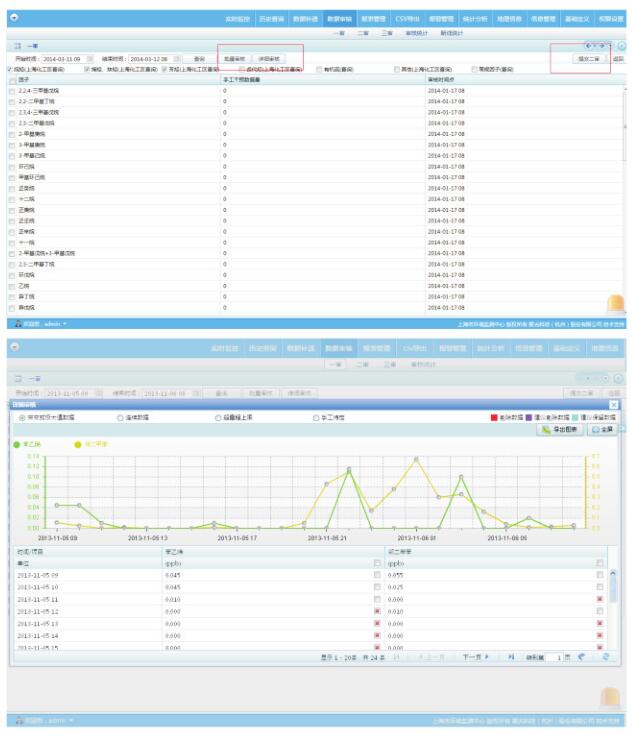Select 统计分析 in the top window menu bar
This screenshot has height=738, width=632.
tap(475, 19)
